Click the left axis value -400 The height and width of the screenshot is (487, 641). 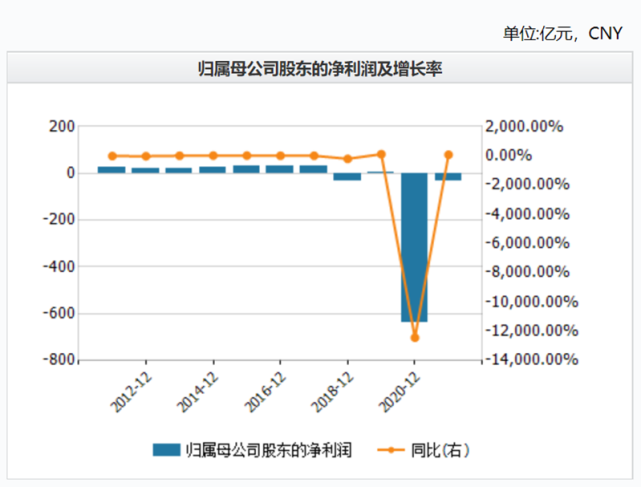59,267
